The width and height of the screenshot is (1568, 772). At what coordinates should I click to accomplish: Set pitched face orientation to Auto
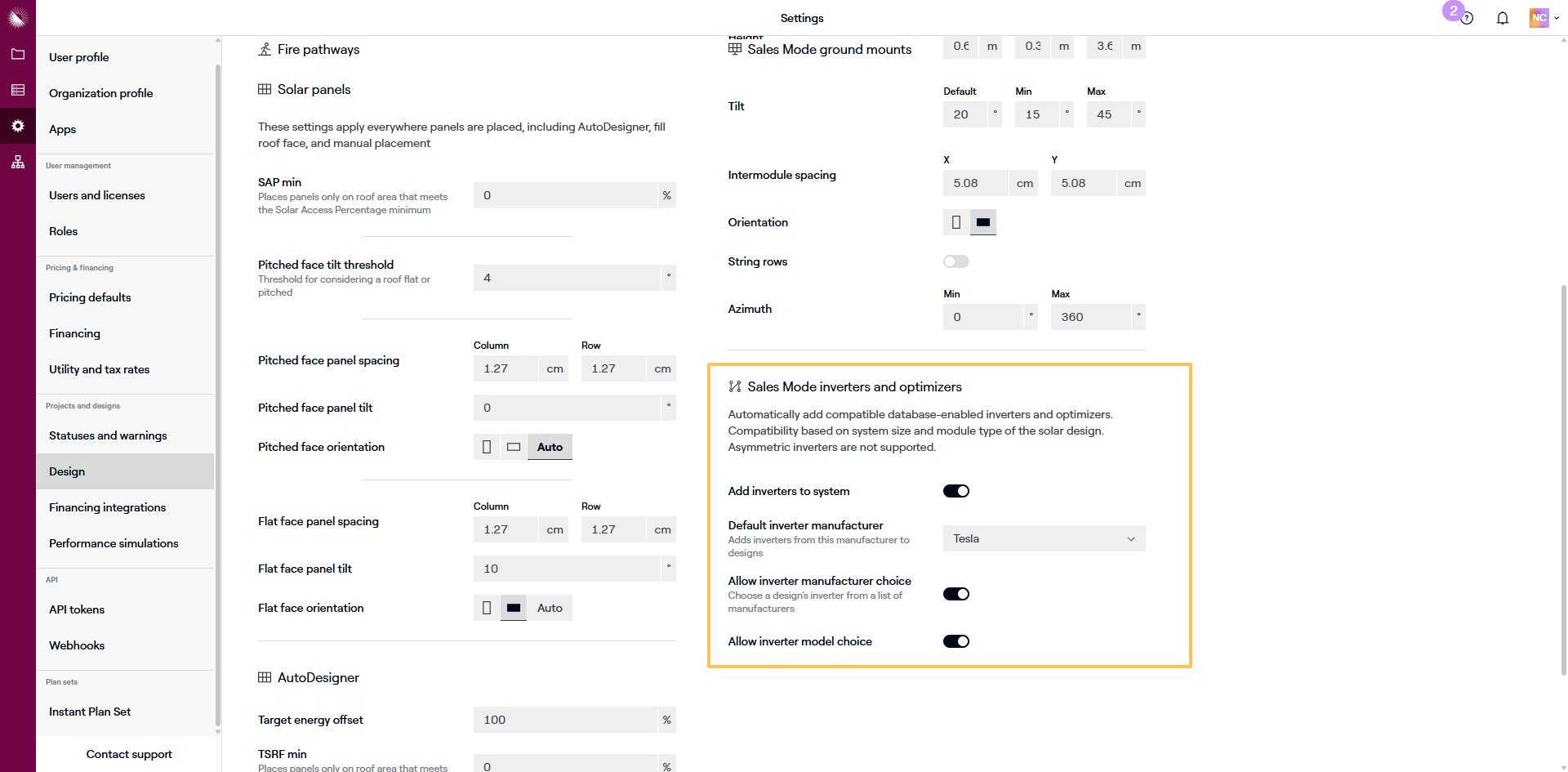tap(550, 447)
